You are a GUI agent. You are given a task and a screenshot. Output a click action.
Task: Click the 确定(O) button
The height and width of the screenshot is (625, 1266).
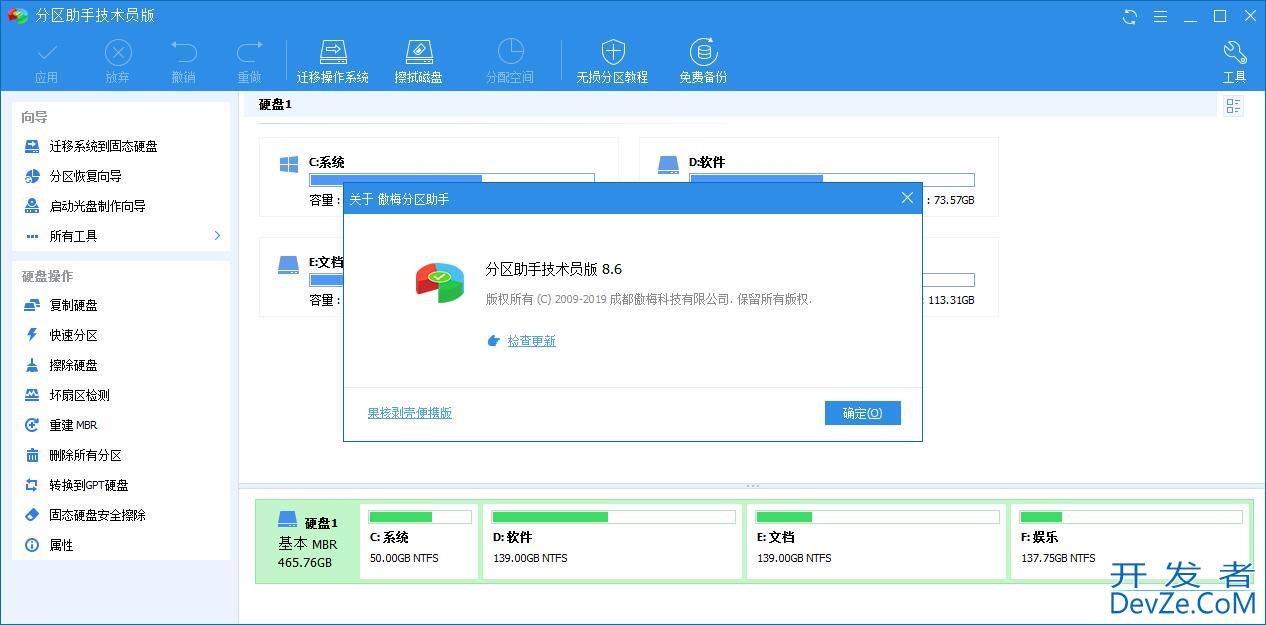[863, 413]
